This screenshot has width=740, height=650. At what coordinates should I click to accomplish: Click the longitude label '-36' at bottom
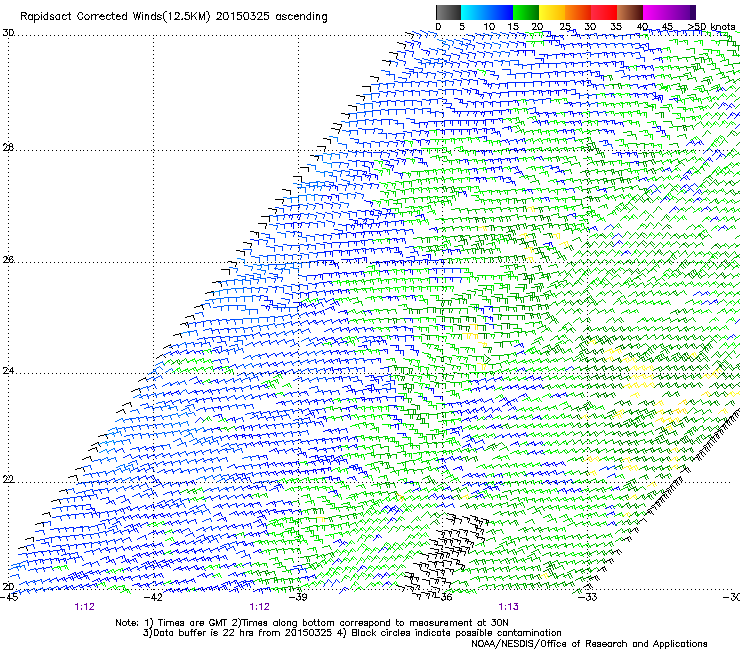[x=442, y=598]
